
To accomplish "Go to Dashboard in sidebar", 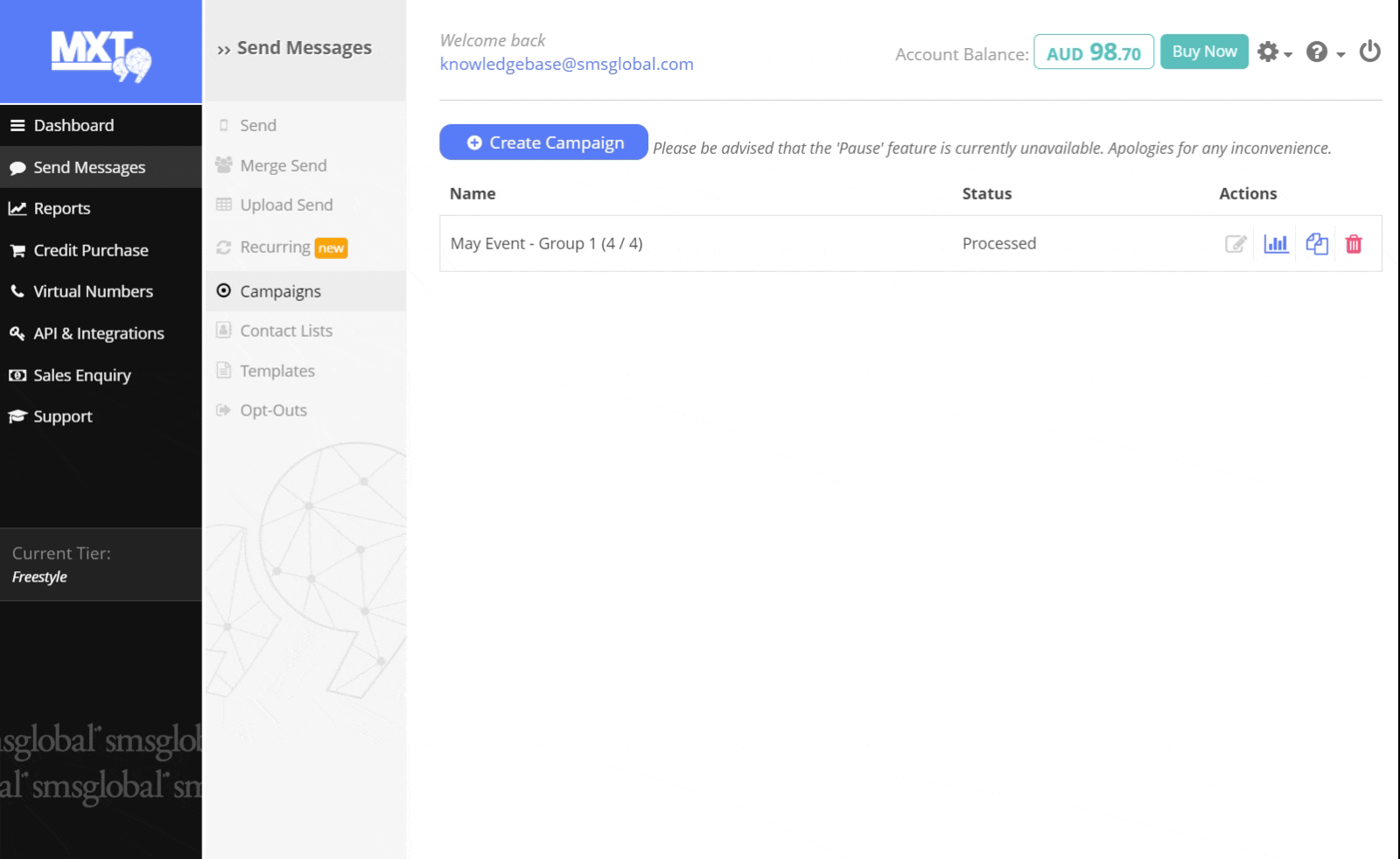I will pyautogui.click(x=73, y=125).
